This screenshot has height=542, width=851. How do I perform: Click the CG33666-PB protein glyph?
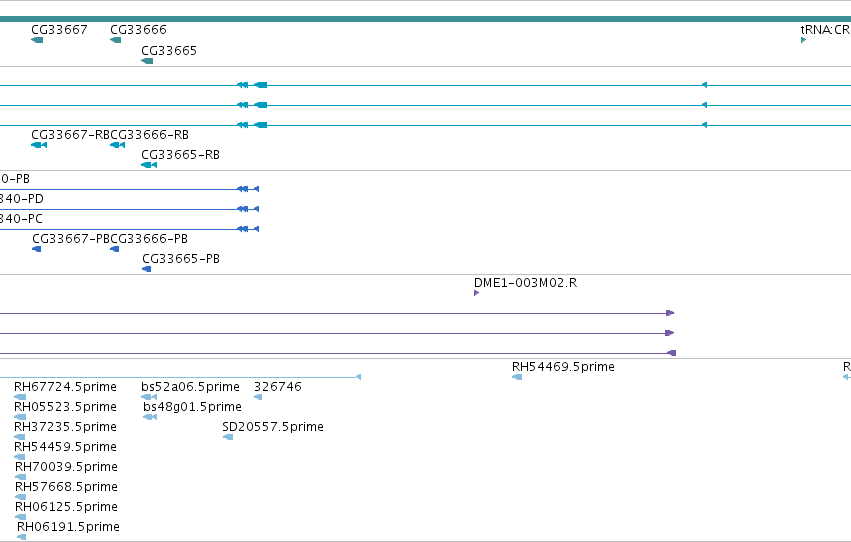point(115,249)
